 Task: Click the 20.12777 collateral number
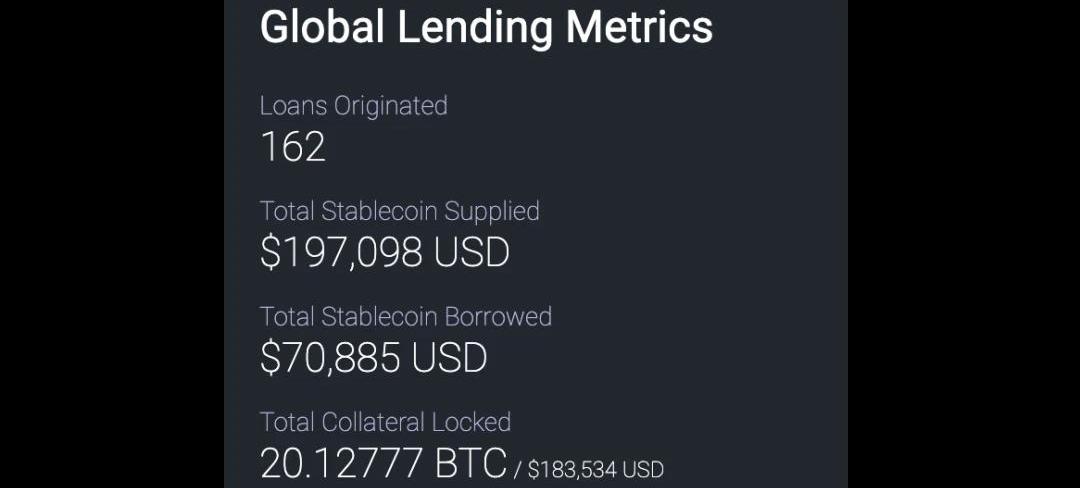[343, 464]
